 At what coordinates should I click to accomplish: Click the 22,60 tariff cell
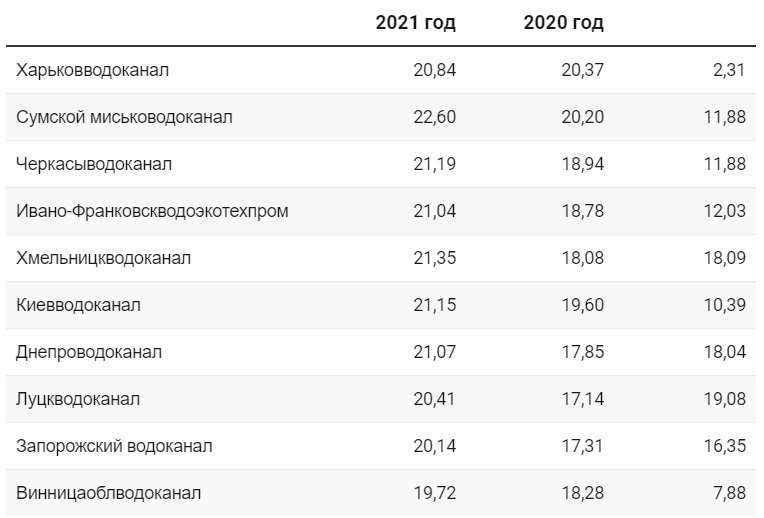435,117
